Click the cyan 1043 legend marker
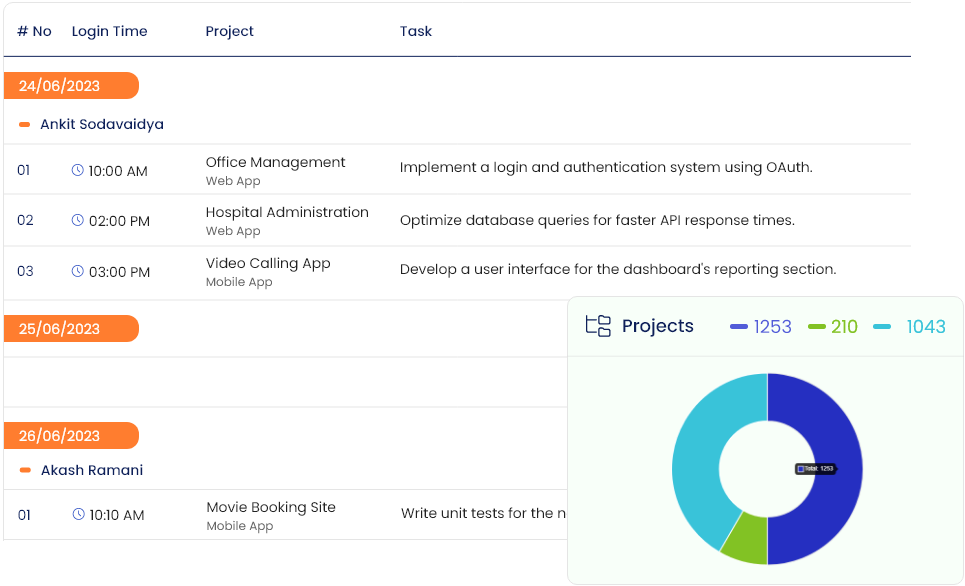 point(882,327)
